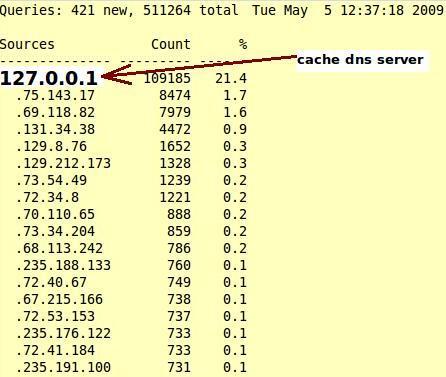Select source .235.176.122
The height and width of the screenshot is (377, 446).
[63, 334]
